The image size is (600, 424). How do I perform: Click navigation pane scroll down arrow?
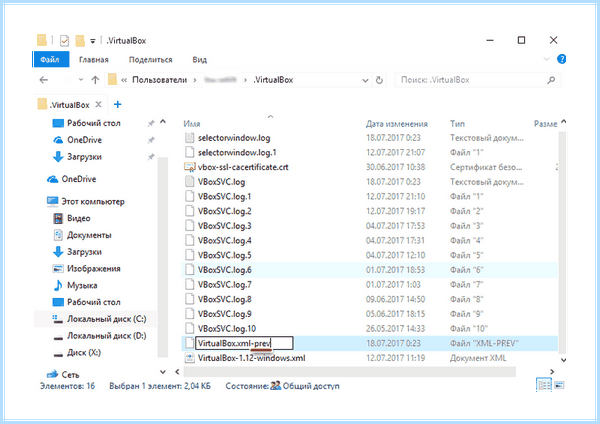[x=163, y=372]
